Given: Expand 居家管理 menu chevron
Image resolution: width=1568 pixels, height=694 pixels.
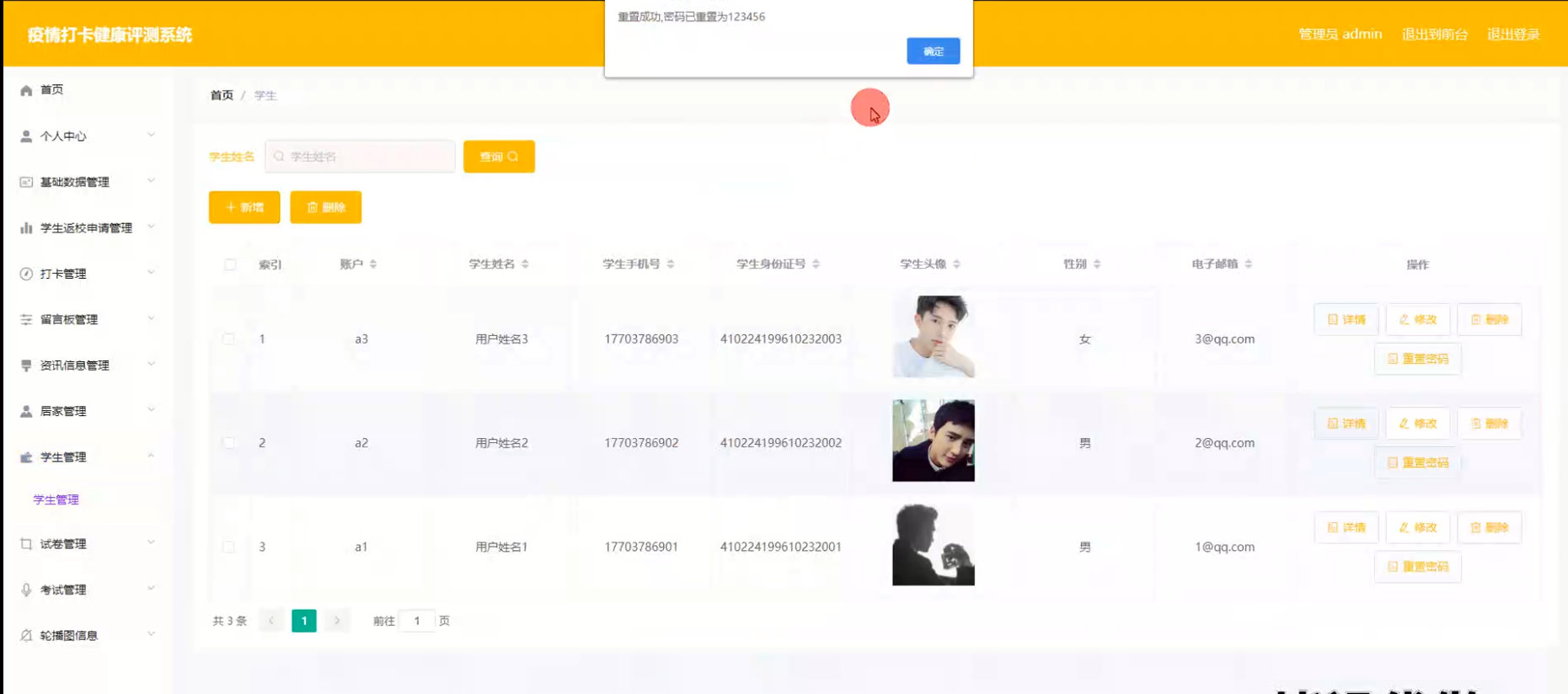Looking at the screenshot, I should 151,410.
